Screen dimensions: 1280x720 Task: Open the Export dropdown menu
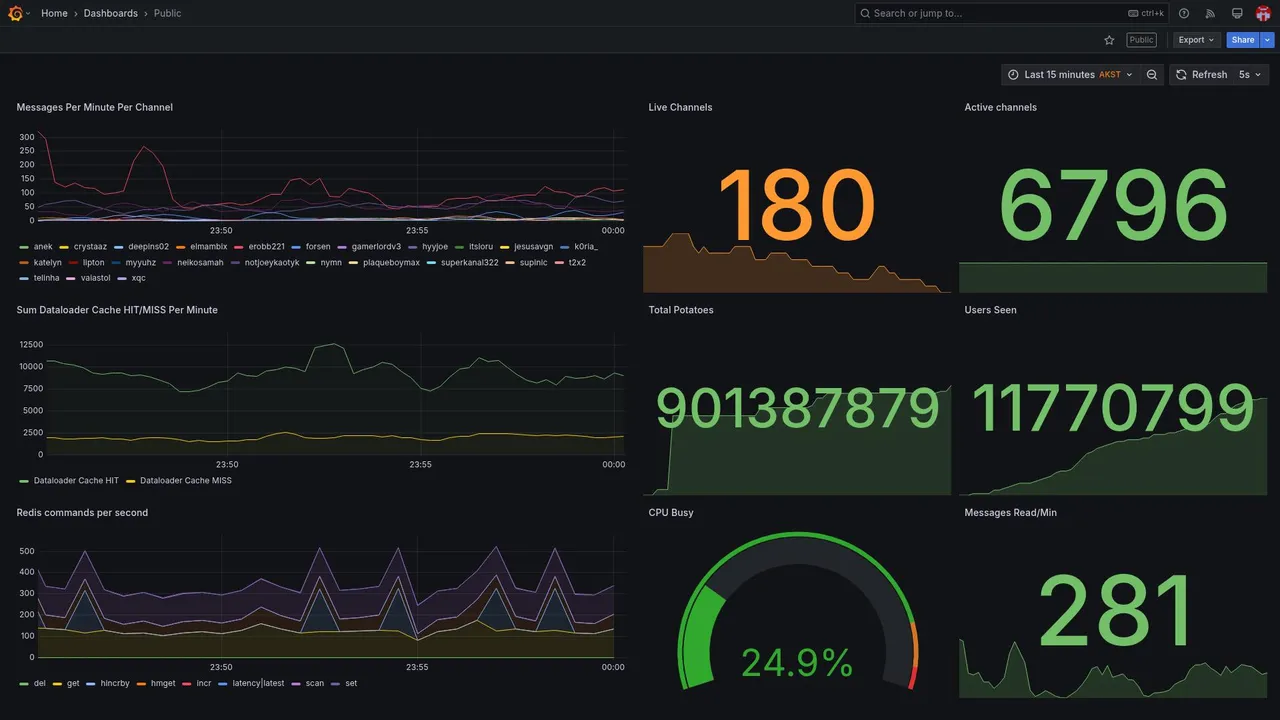[x=1196, y=40]
